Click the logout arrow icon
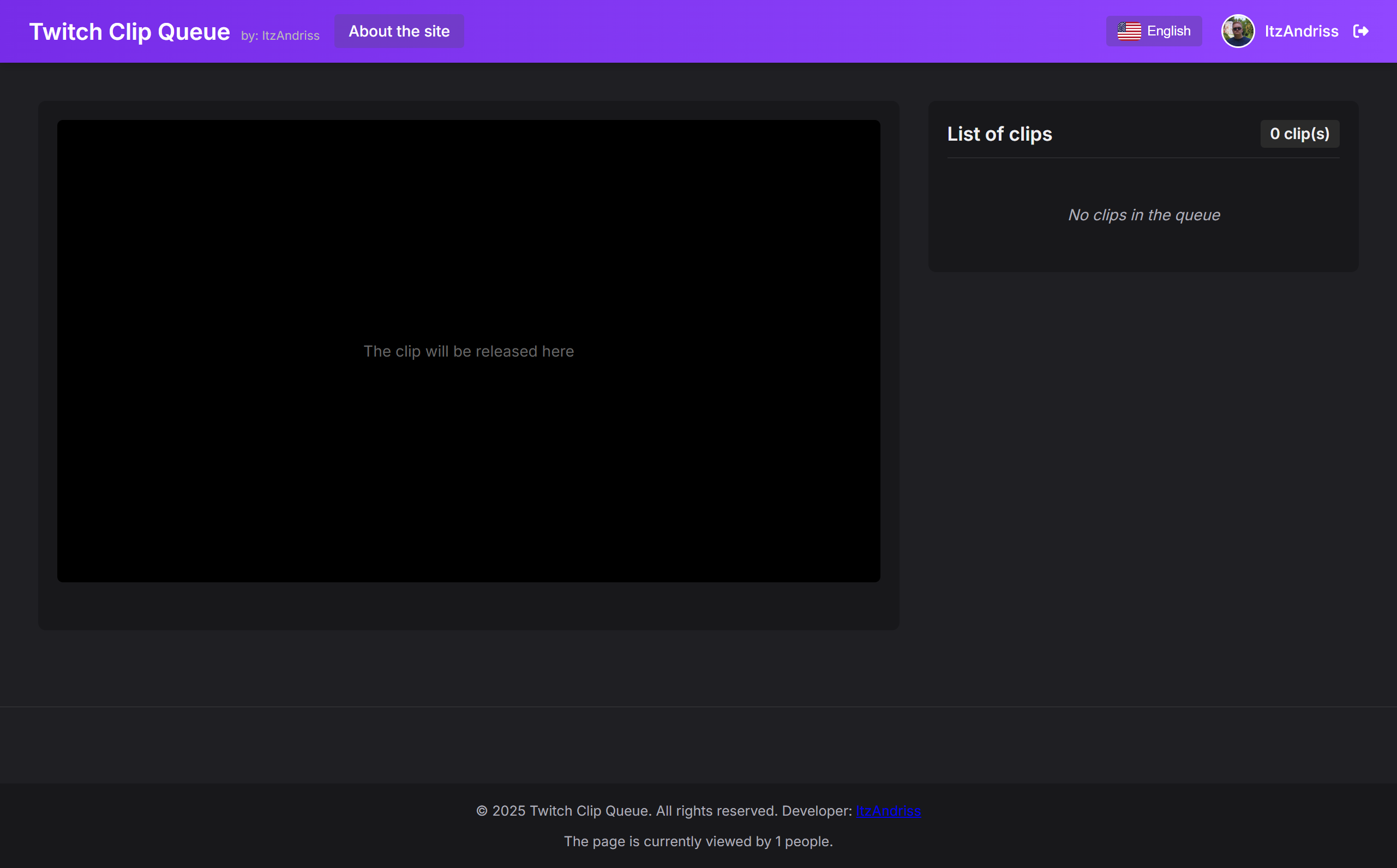 (1361, 31)
